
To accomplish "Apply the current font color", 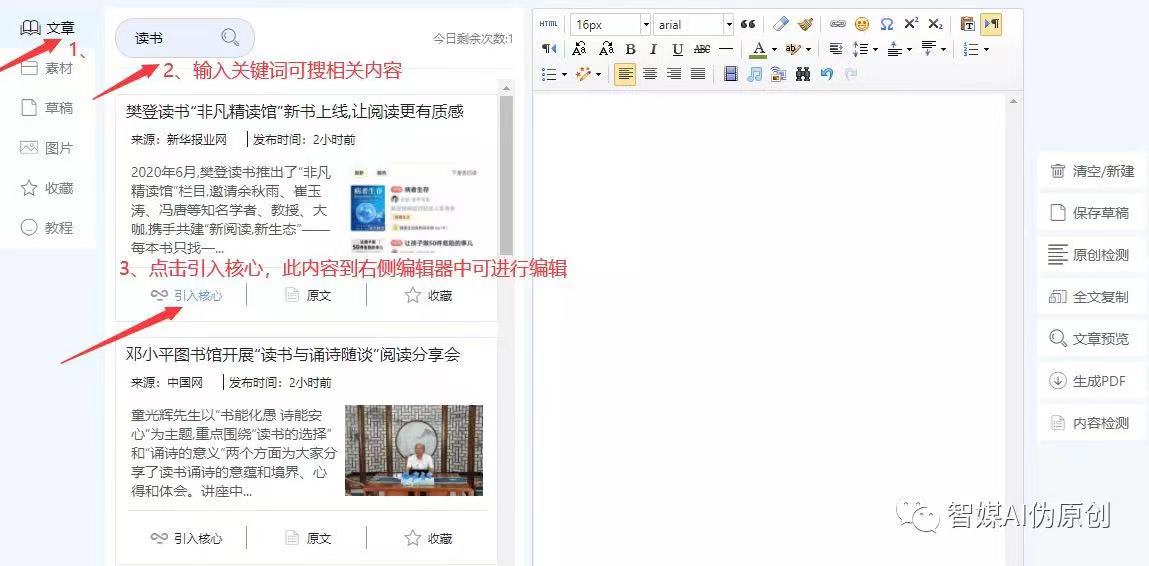I will click(x=758, y=49).
